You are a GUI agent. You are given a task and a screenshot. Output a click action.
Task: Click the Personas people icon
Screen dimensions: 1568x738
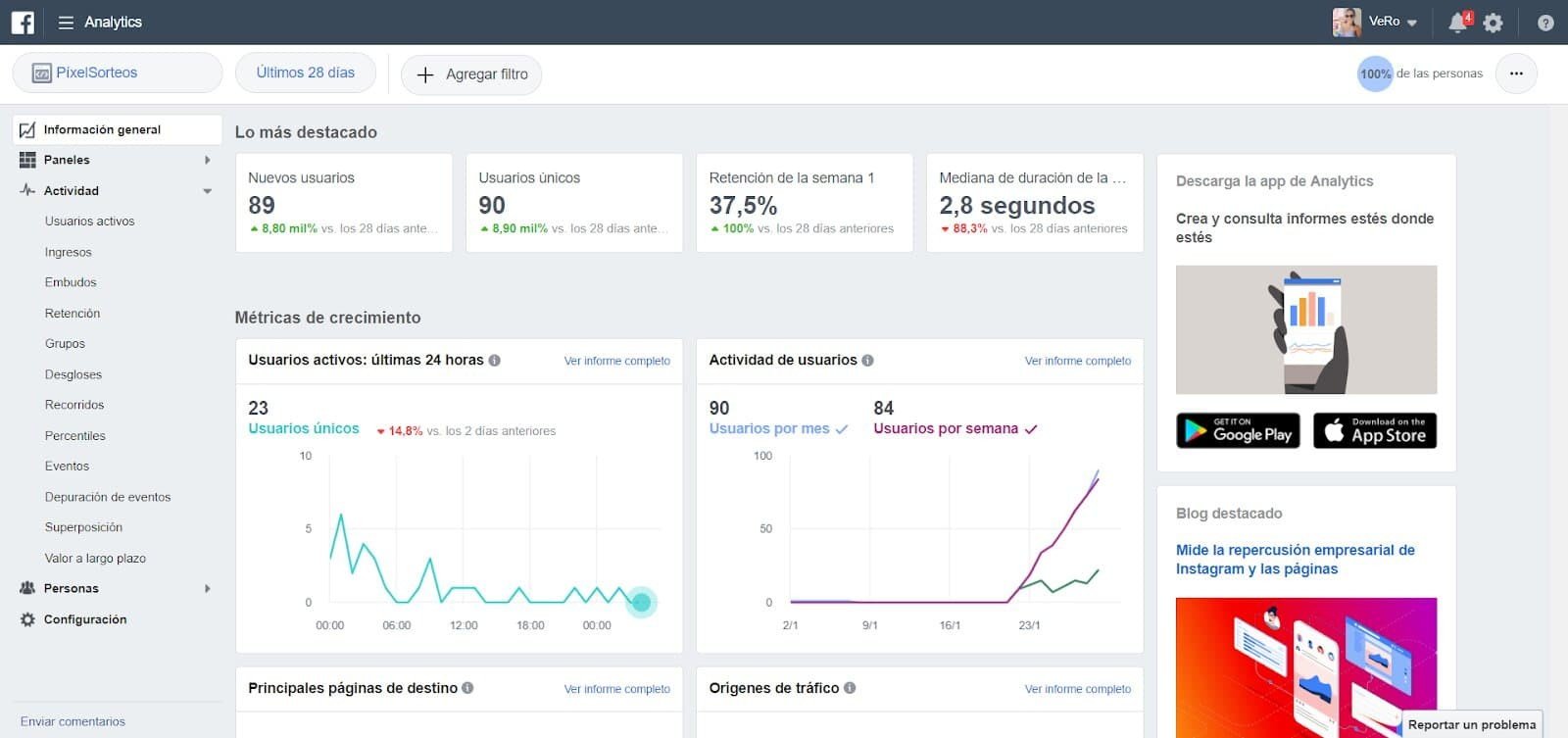27,588
